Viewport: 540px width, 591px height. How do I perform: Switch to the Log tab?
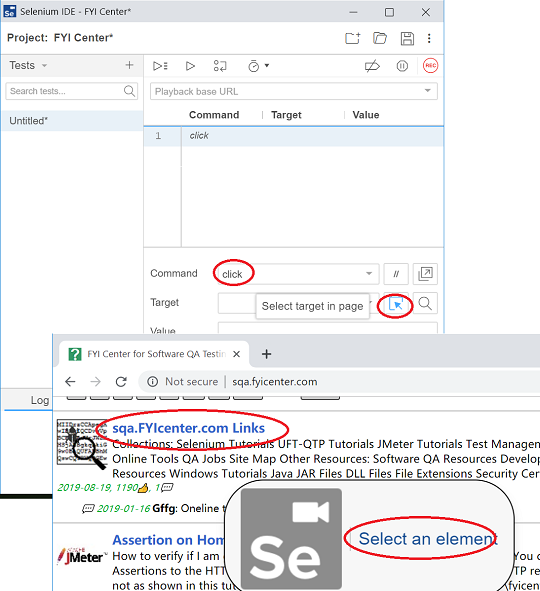(x=40, y=400)
